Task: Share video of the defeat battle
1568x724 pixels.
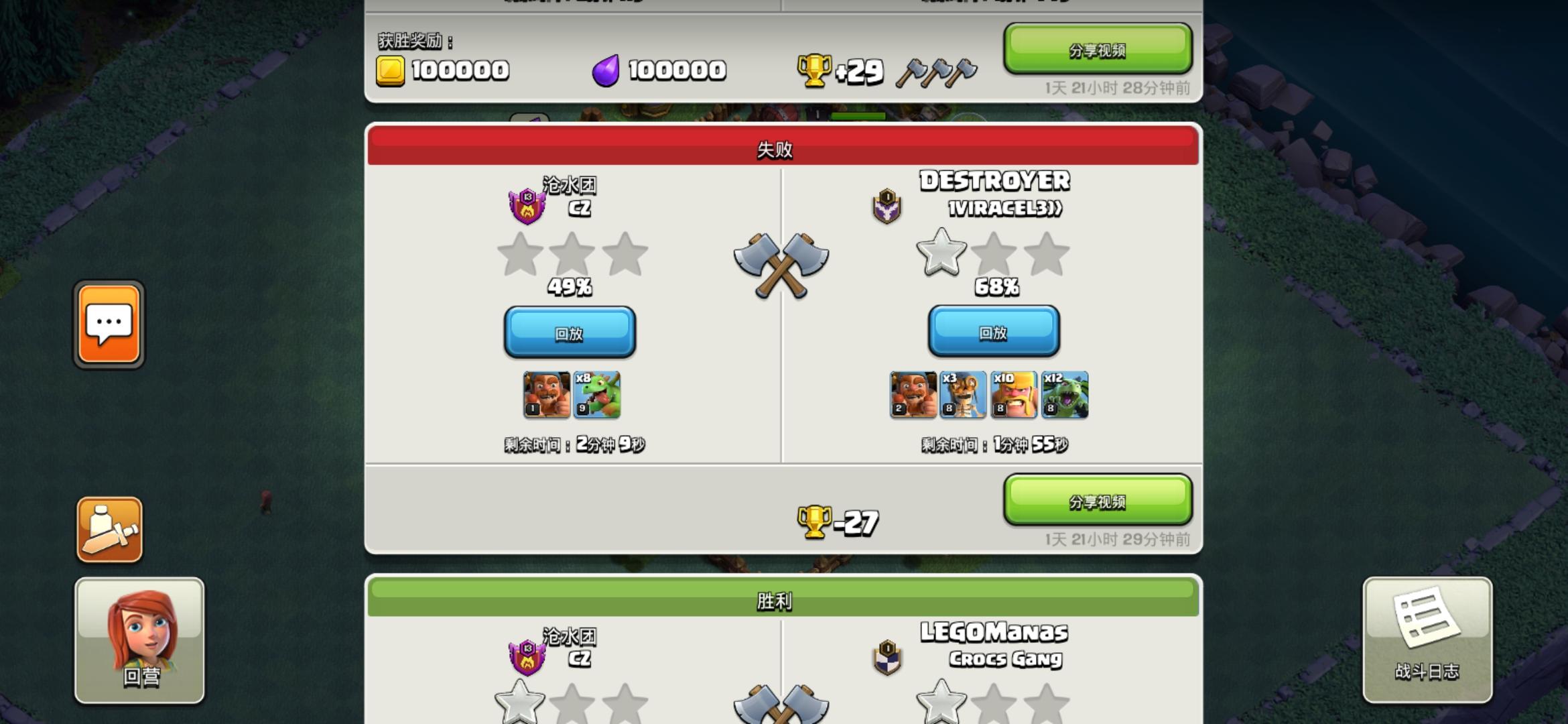Action: coord(1098,500)
